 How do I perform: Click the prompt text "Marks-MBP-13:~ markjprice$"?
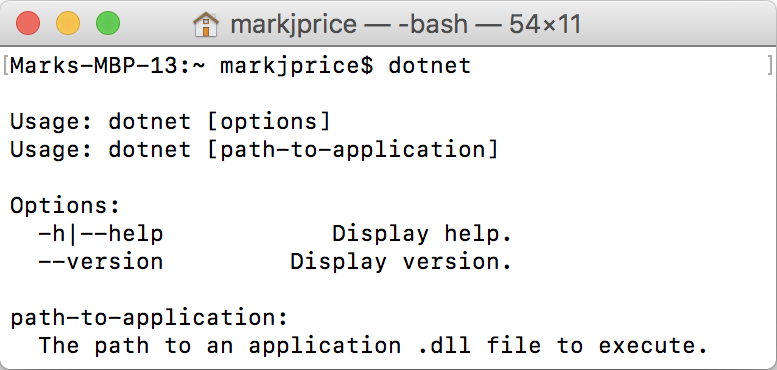[x=192, y=66]
